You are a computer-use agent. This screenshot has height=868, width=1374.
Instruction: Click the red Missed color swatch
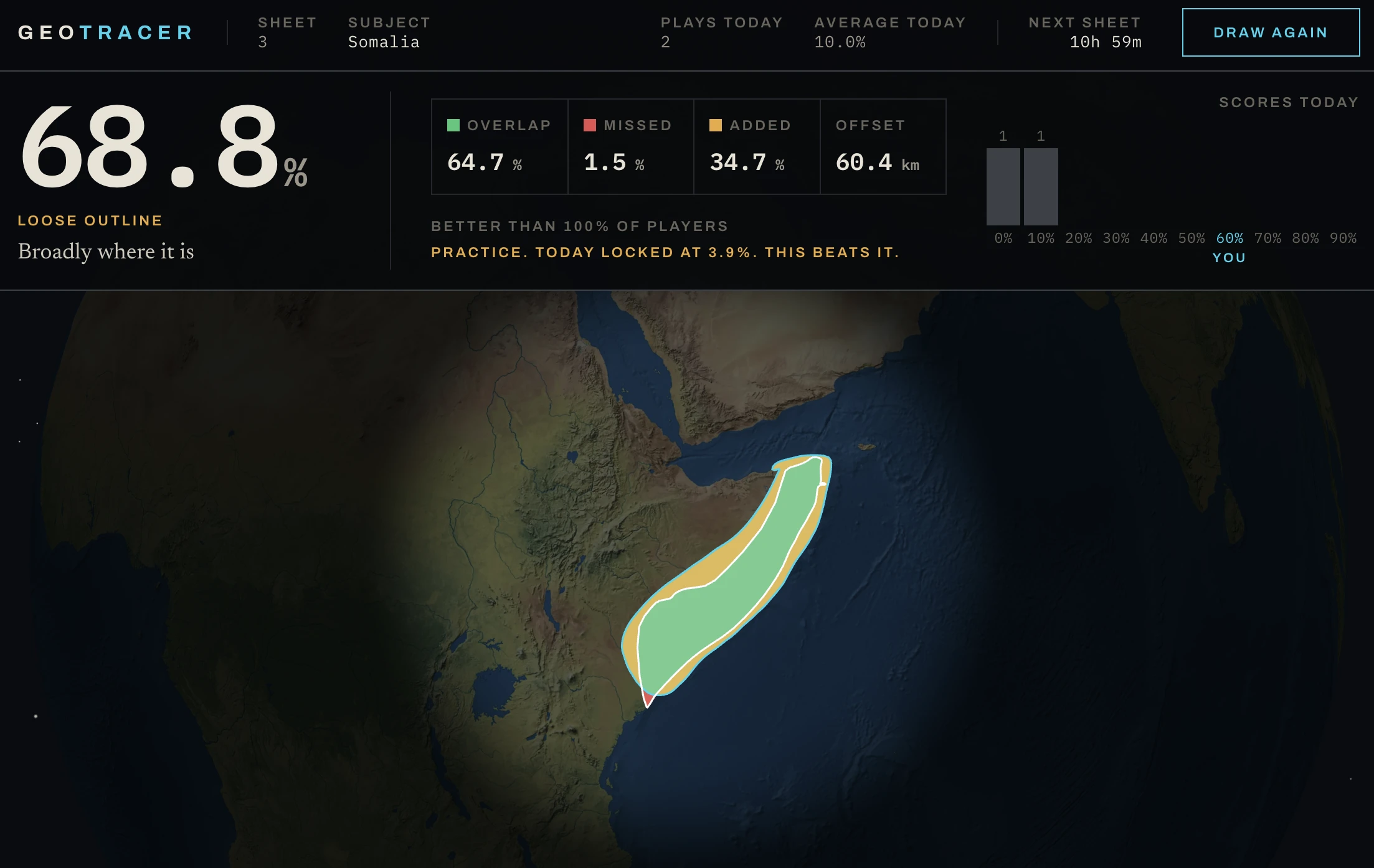(x=590, y=125)
